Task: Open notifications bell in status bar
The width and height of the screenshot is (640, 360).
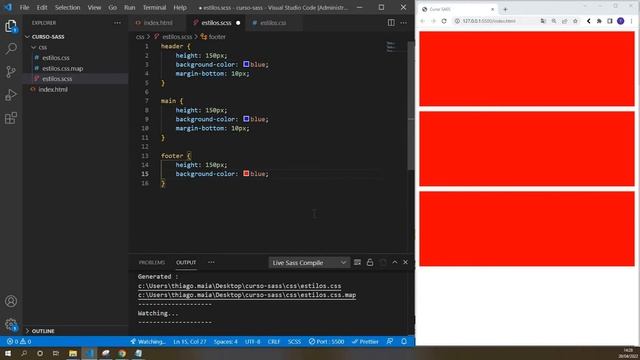Action: [404, 342]
